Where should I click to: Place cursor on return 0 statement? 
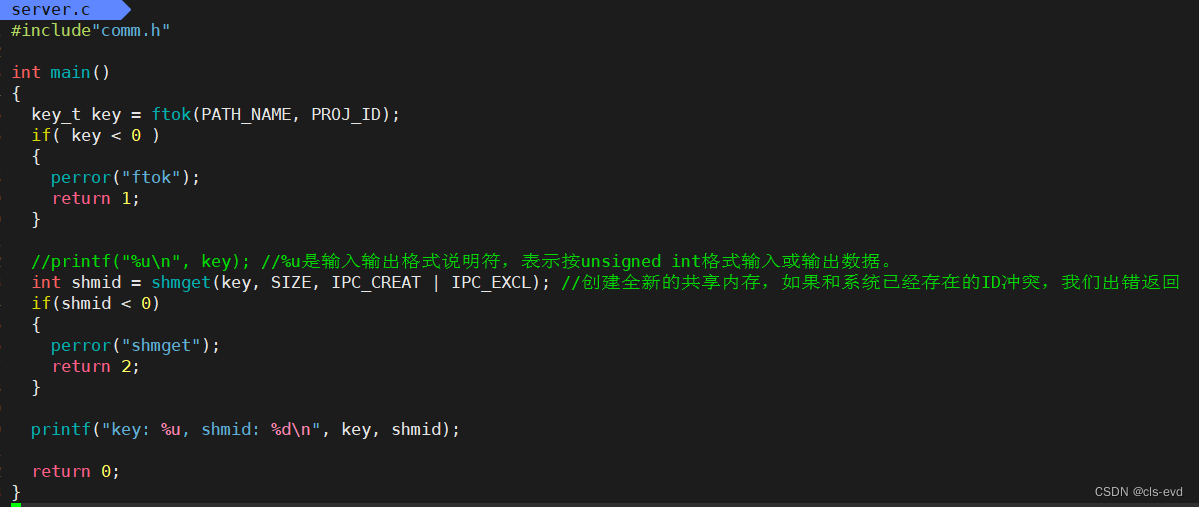click(76, 471)
